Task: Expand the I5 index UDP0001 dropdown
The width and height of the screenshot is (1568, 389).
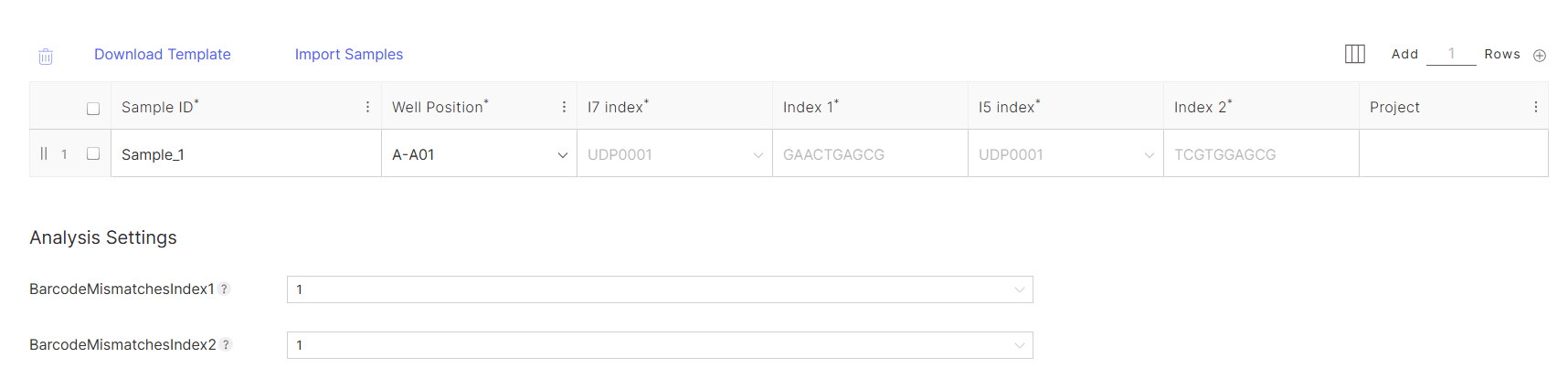Action: point(1149,155)
